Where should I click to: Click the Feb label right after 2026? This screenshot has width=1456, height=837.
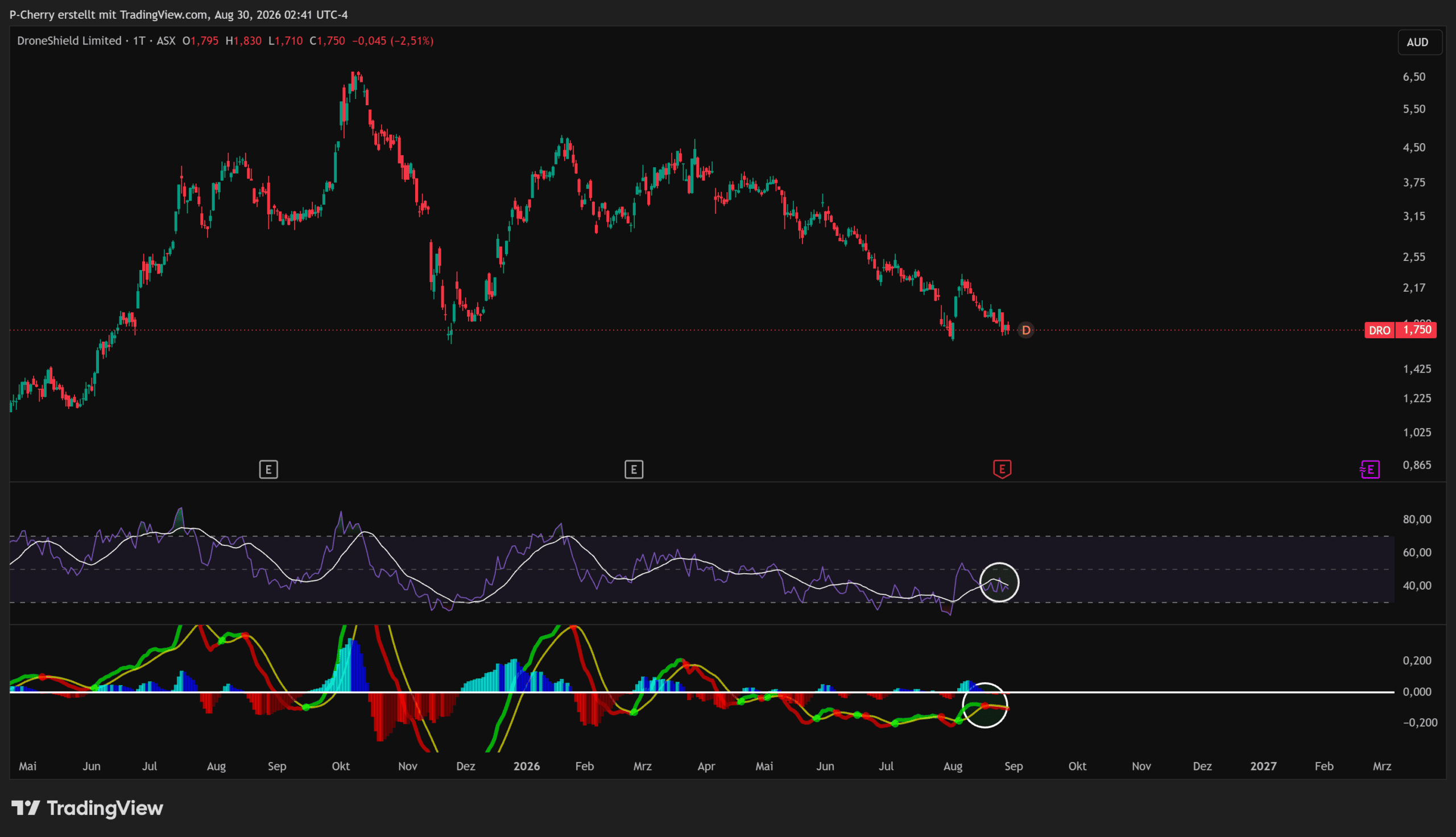(584, 766)
